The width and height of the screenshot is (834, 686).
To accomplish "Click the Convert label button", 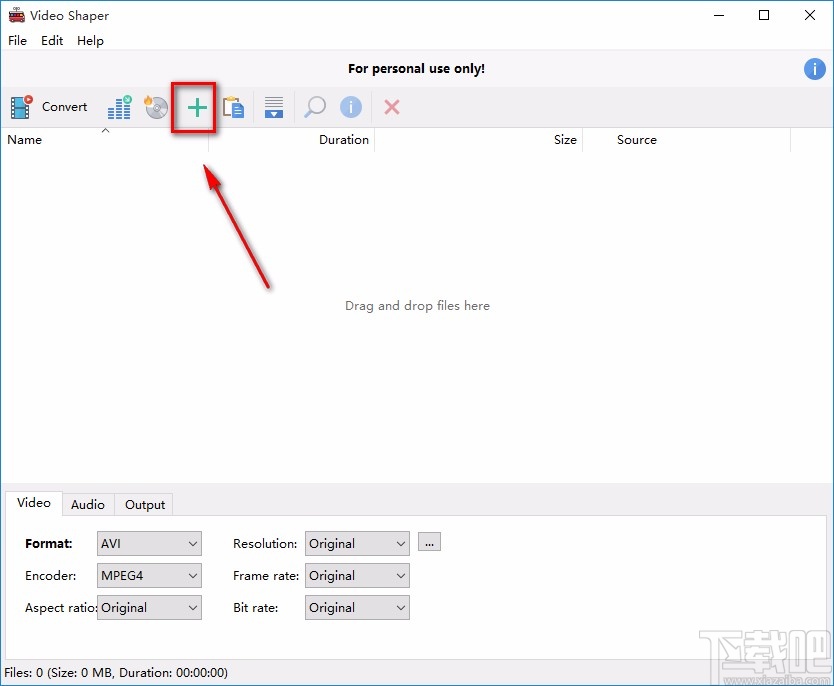I will [x=64, y=107].
